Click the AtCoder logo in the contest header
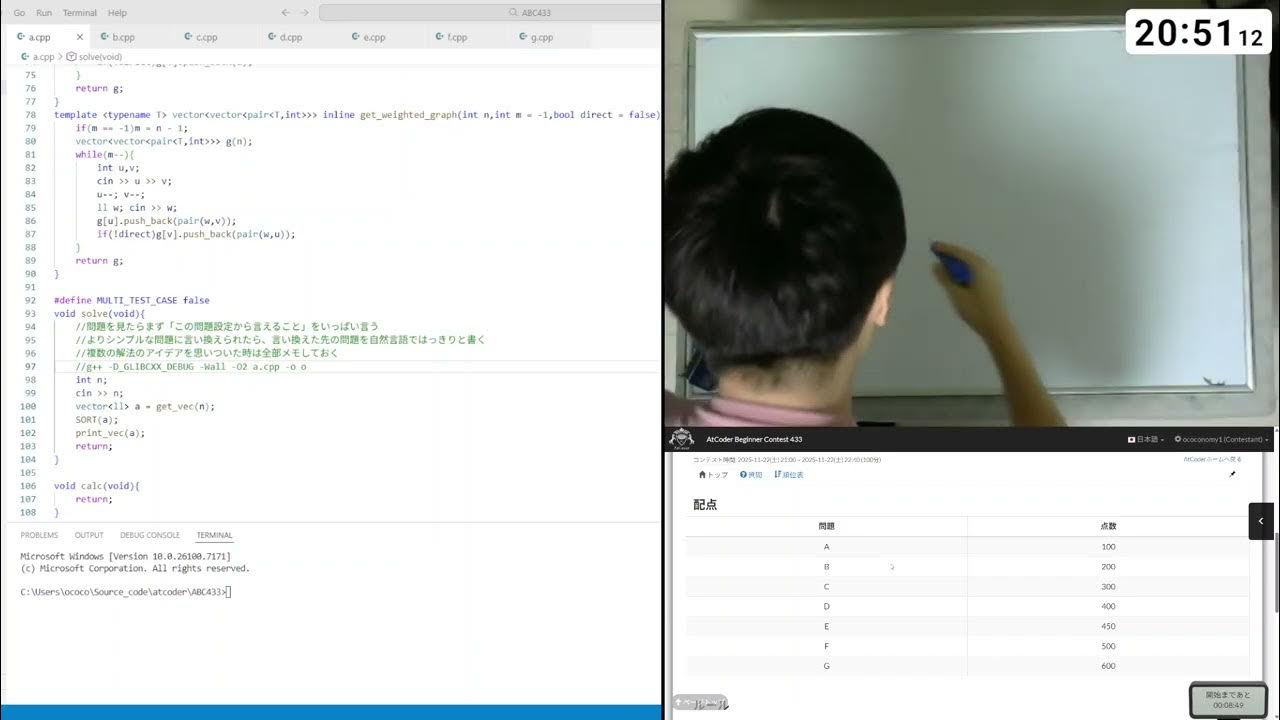The image size is (1280, 720). 681,437
